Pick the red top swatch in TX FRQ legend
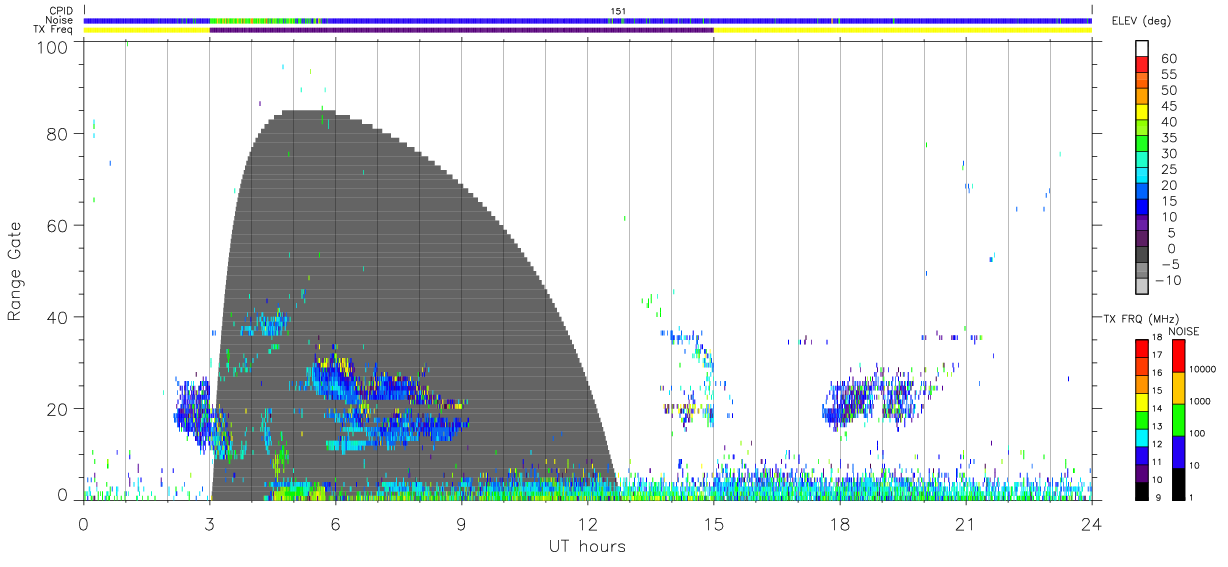The image size is (1228, 567). 1141,349
